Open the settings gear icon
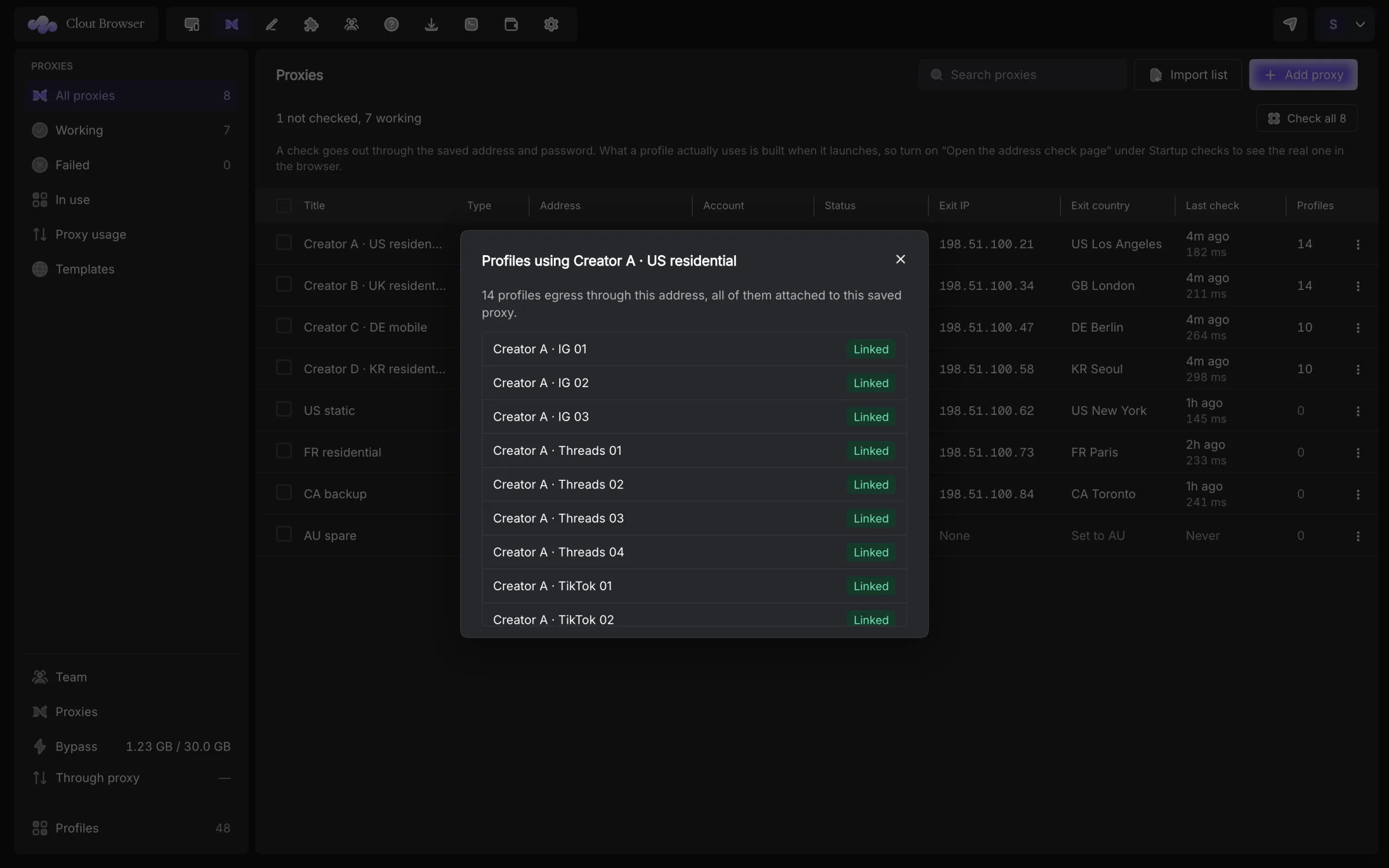Viewport: 1389px width, 868px height. (x=551, y=24)
